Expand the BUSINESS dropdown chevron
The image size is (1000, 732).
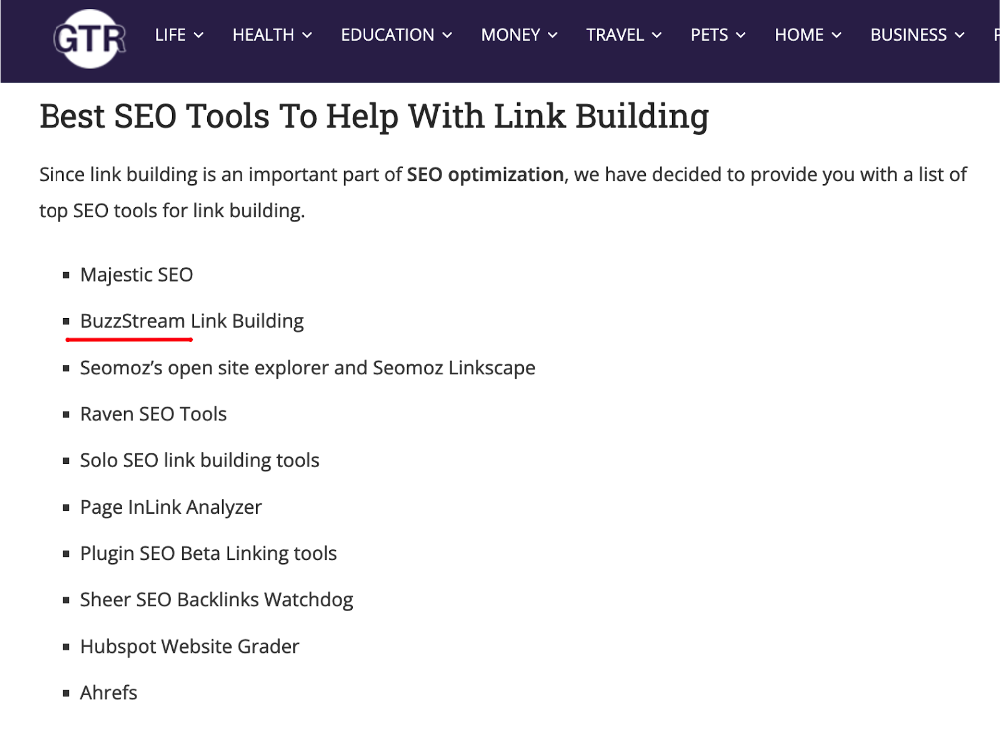[x=960, y=34]
